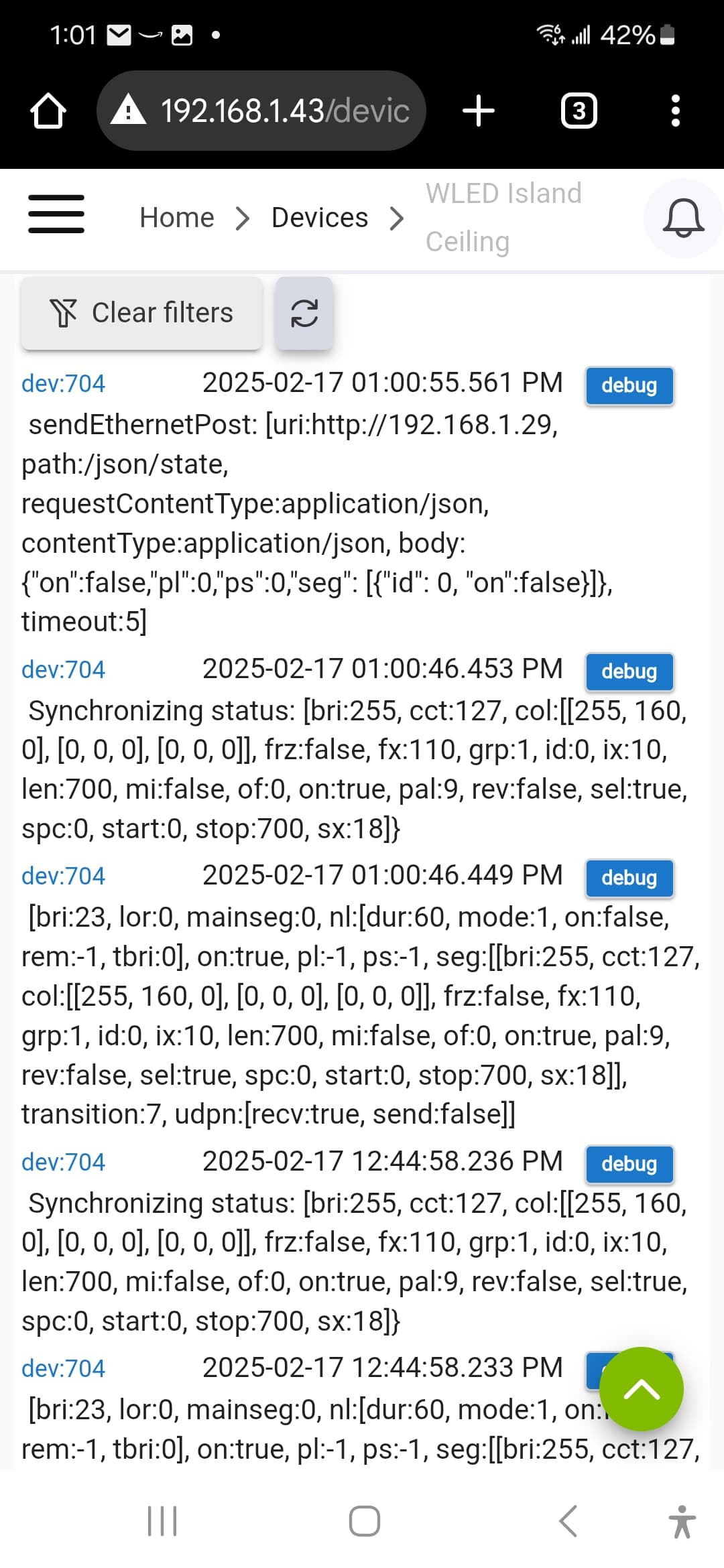This screenshot has width=724, height=1568.
Task: Open the hamburger navigation menu
Action: click(56, 214)
